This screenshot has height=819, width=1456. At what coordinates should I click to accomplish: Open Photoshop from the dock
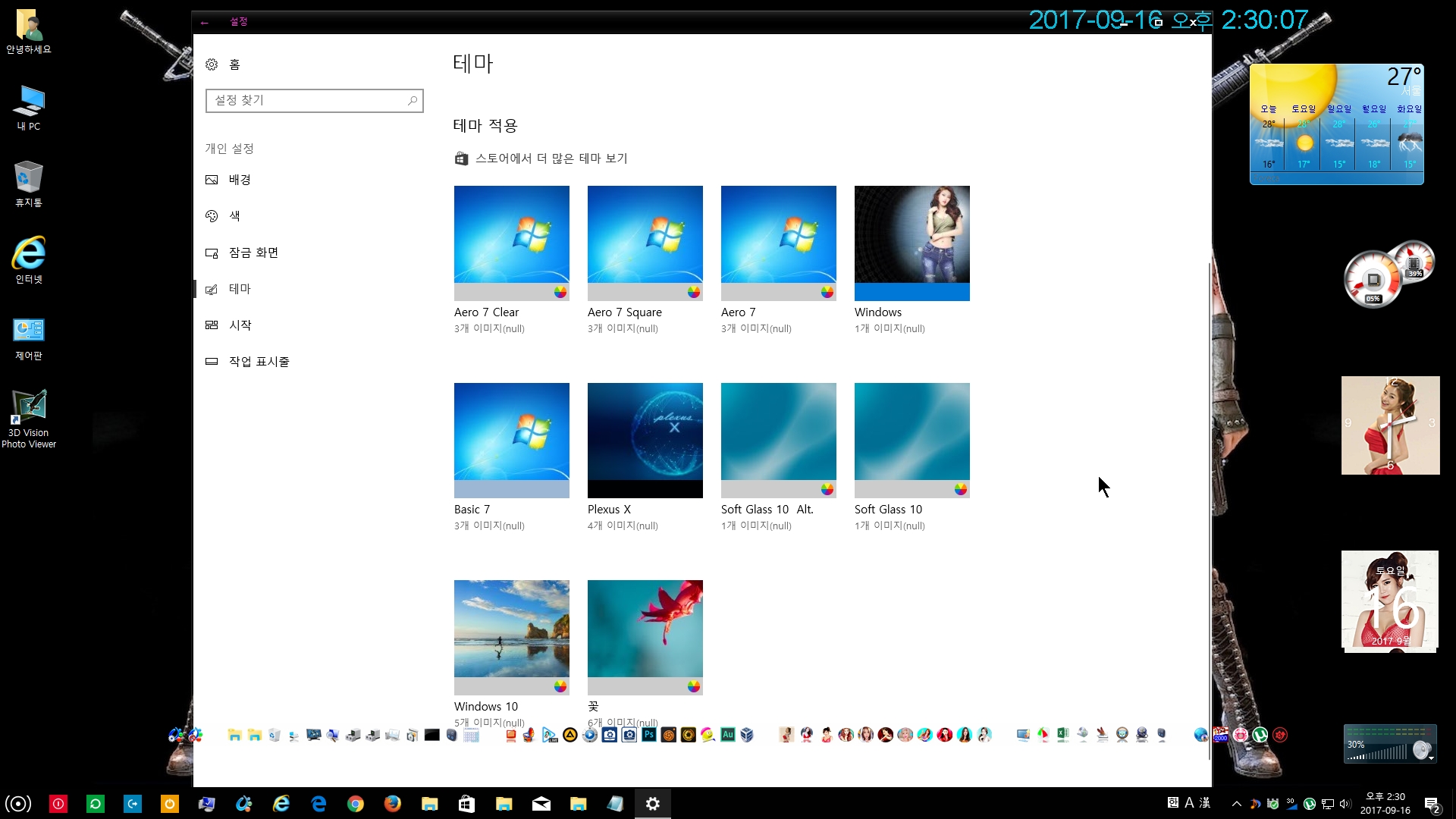click(648, 735)
